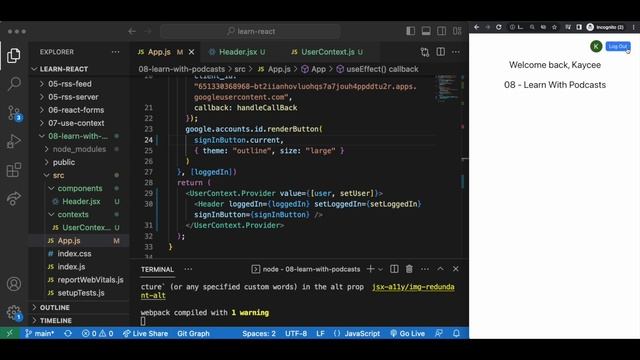Close the terminal panel
Viewport: 640px width, 360px height.
point(456,269)
